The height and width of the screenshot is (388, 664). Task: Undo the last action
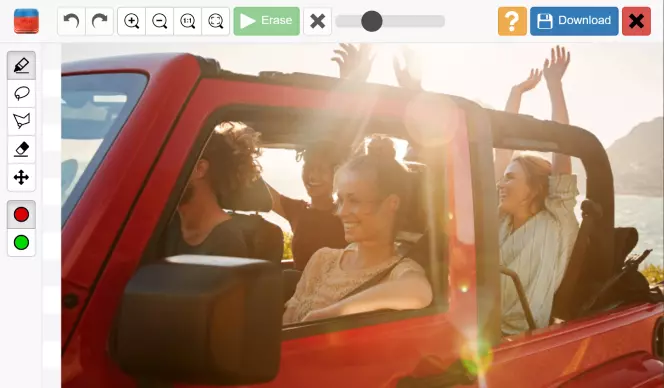click(x=72, y=21)
